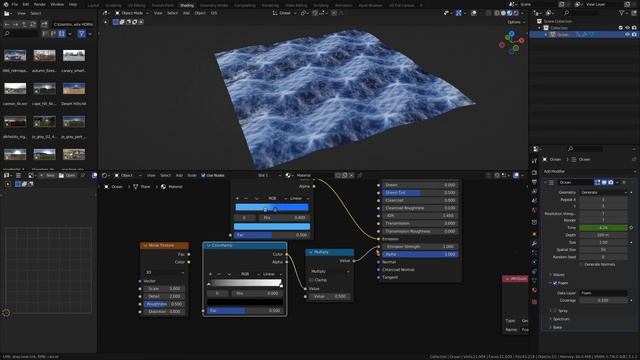
Task: Disable the Foam checkbox
Action: [555, 283]
